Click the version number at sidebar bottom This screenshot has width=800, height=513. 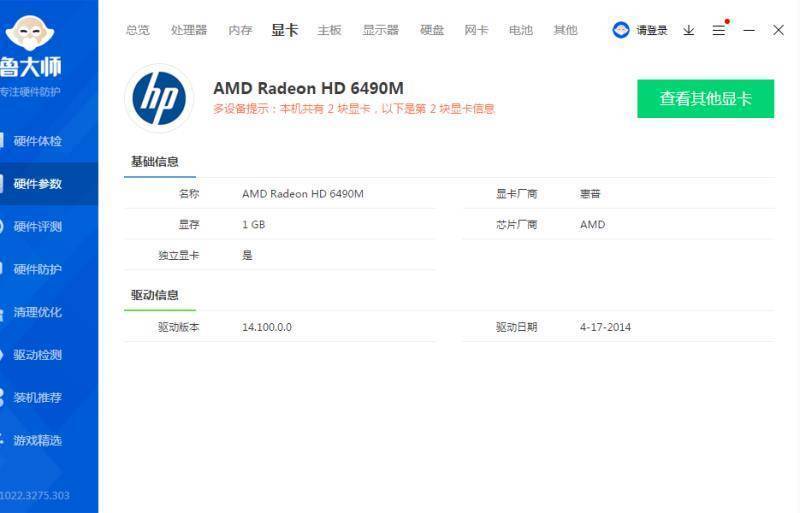click(35, 496)
